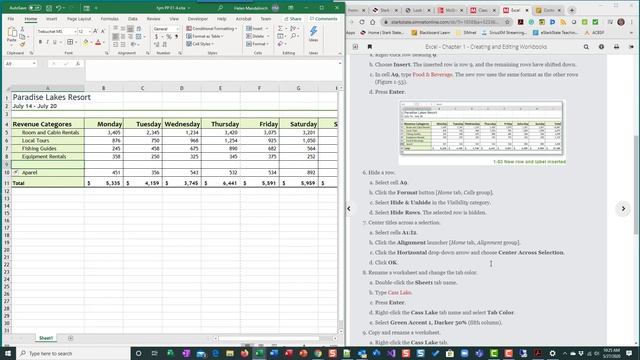This screenshot has width=640, height=360.
Task: Toggle Italic formatting
Action: (47, 42)
